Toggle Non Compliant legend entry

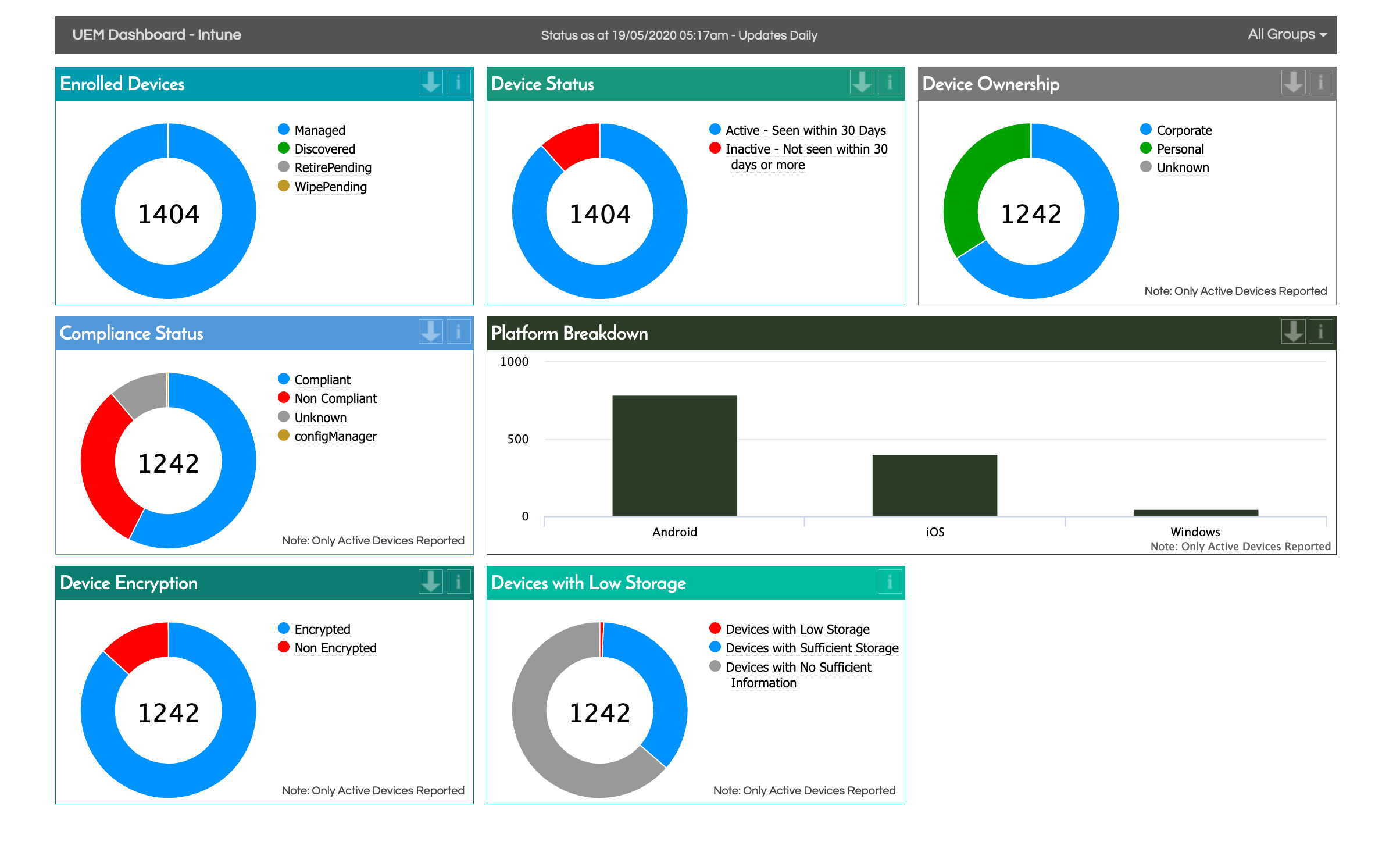pos(328,398)
